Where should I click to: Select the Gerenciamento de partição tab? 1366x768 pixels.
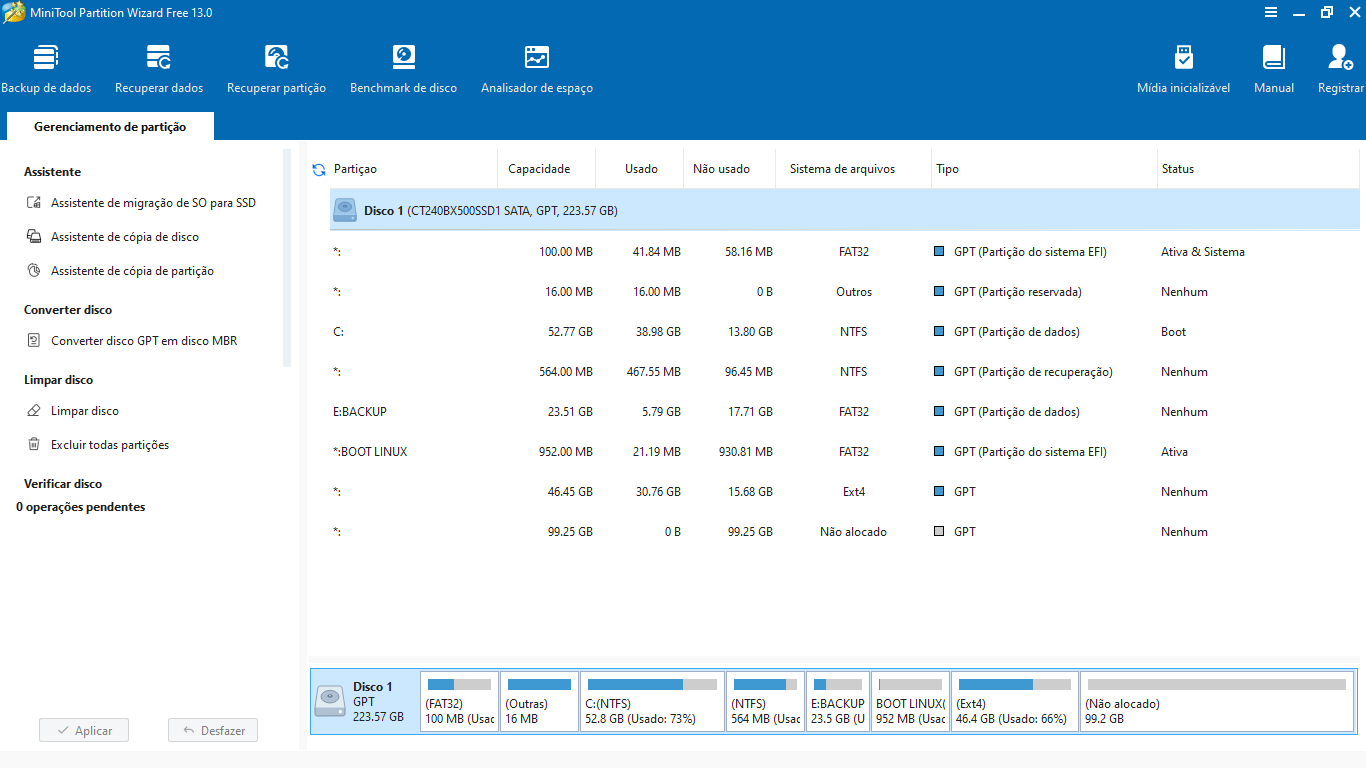pos(110,127)
